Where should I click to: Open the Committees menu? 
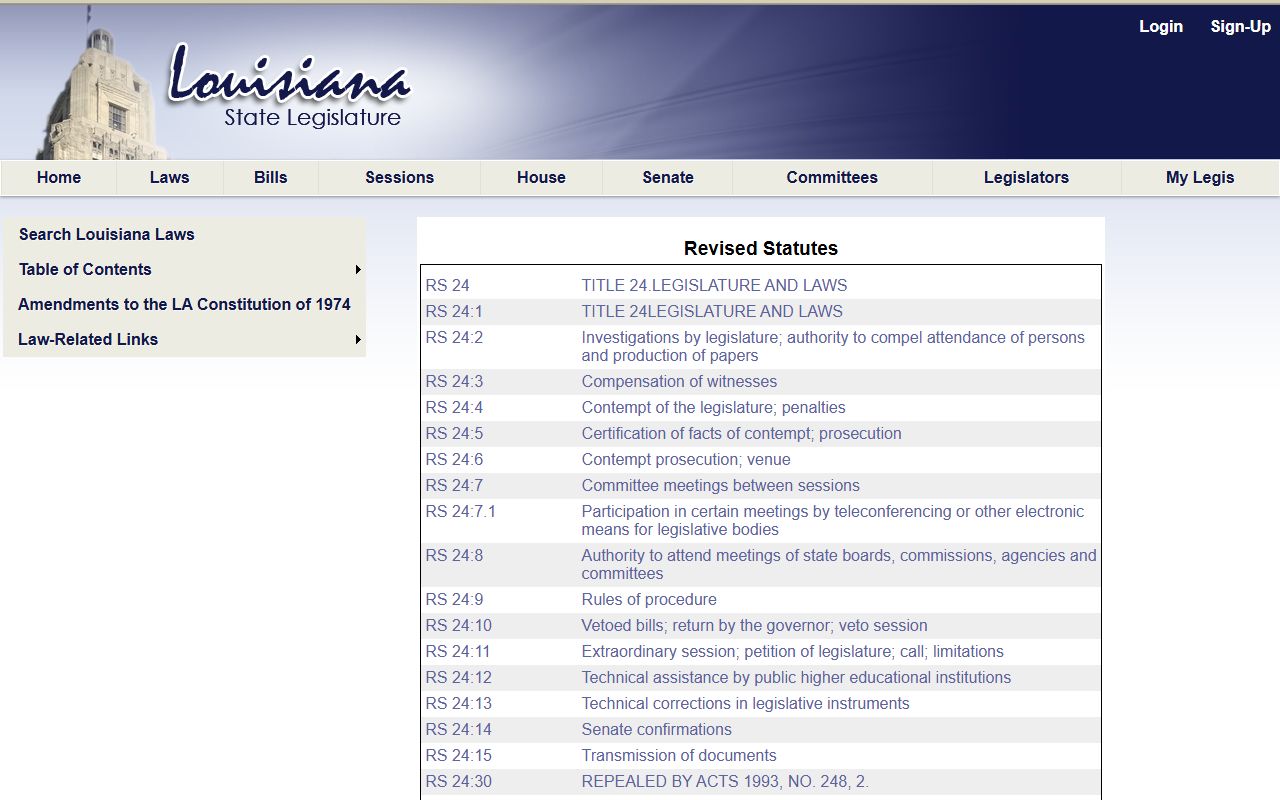pyautogui.click(x=832, y=177)
